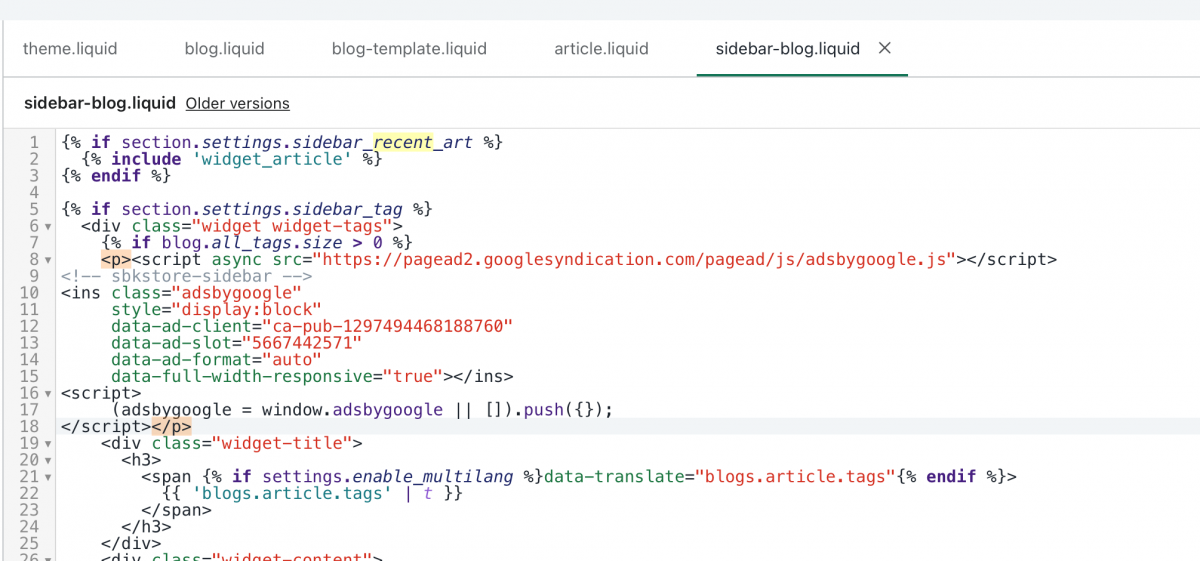Click 'sidebar_tag' on line 5
This screenshot has height=561, width=1200.
pyautogui.click(x=347, y=209)
